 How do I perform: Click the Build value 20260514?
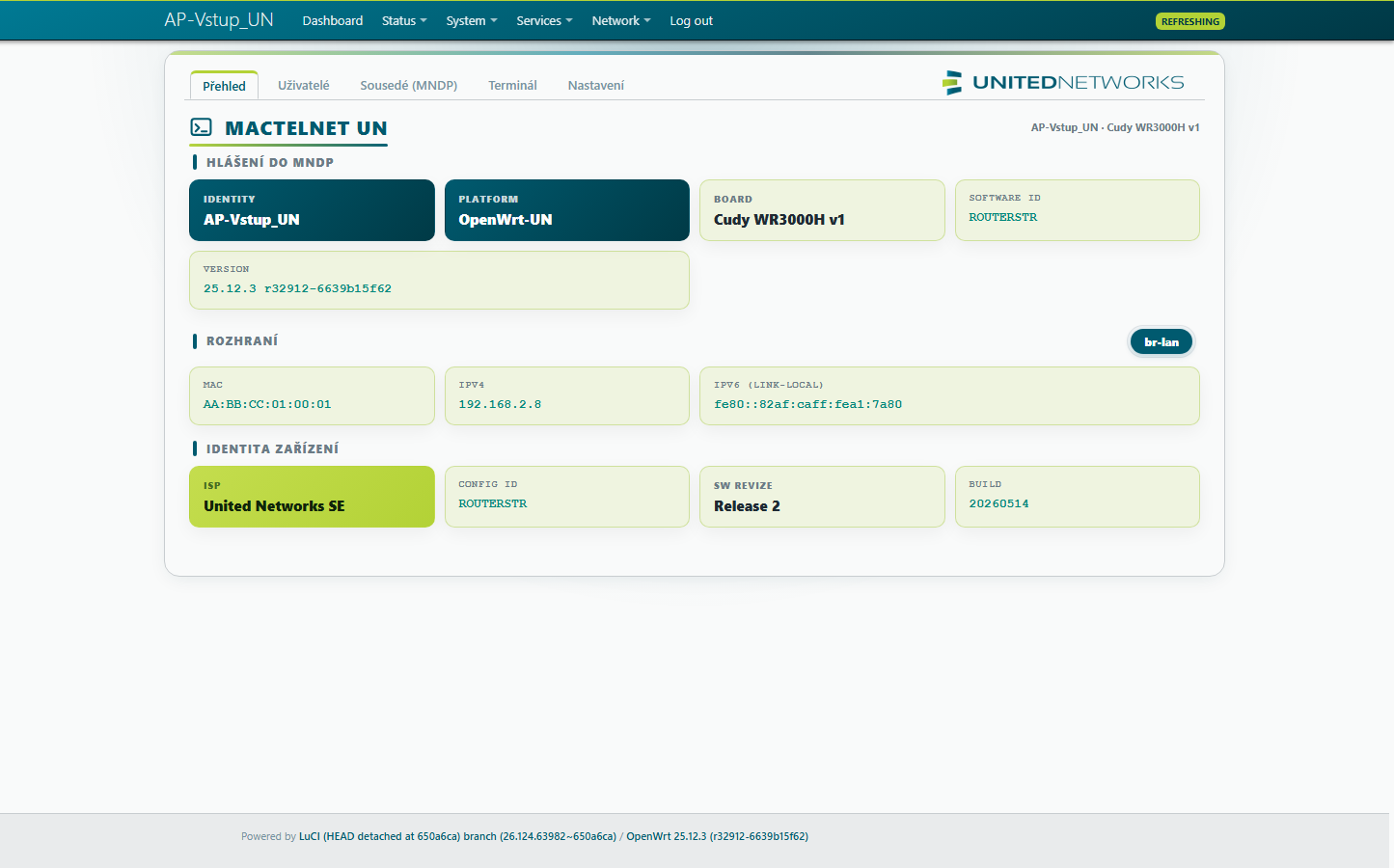pos(999,503)
